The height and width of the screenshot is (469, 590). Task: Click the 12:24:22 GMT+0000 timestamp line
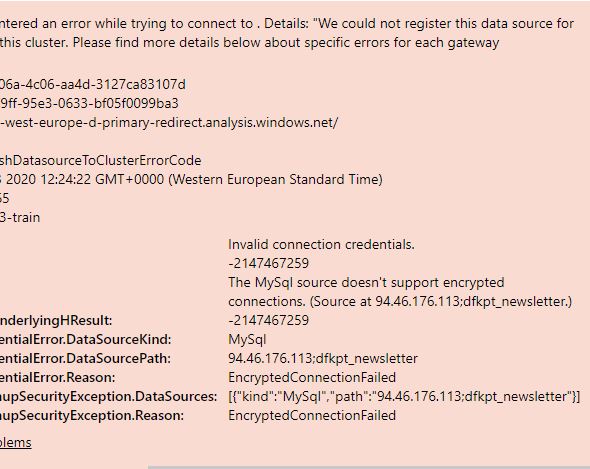[x=191, y=179]
